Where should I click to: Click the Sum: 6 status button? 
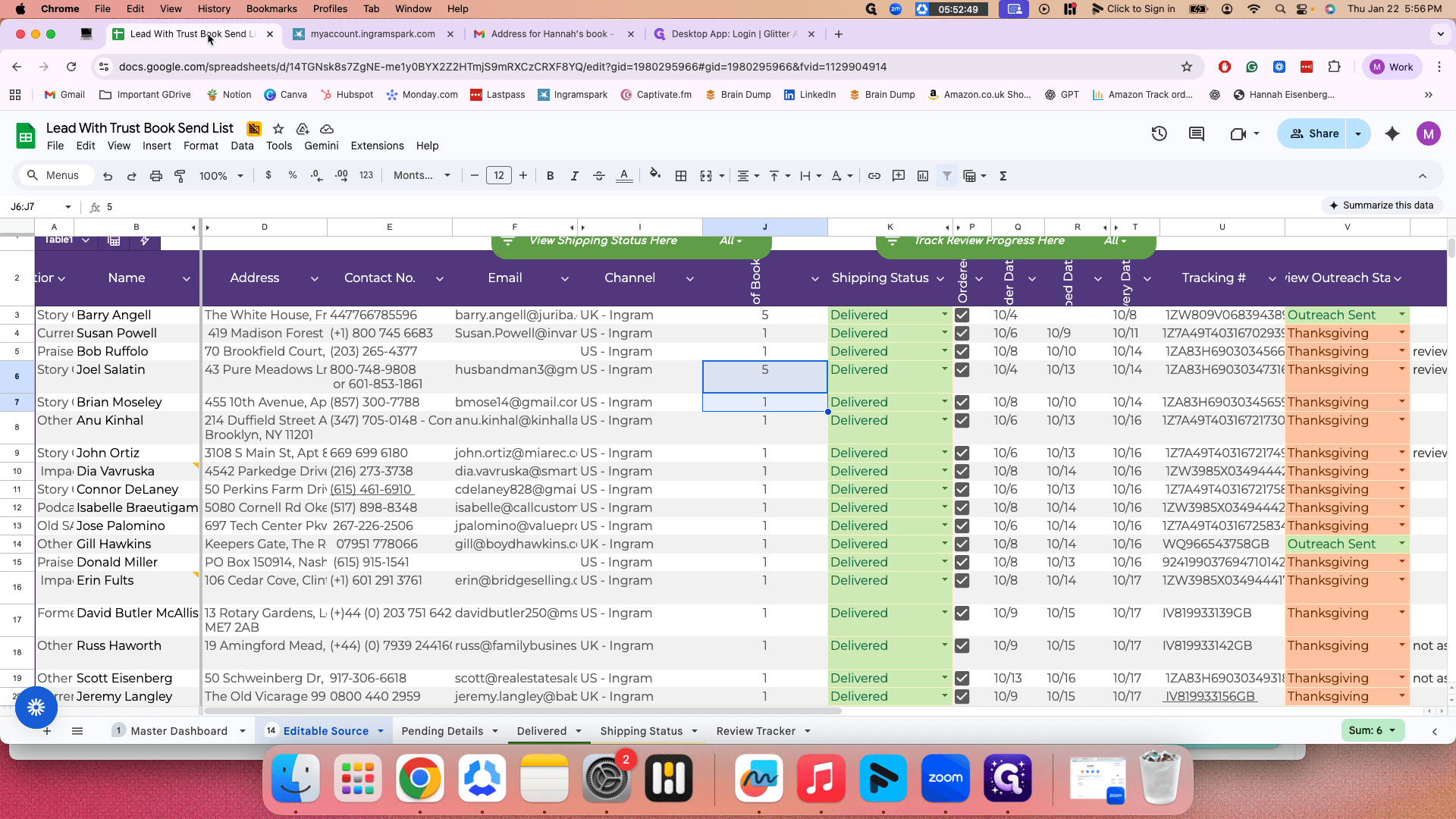(x=1372, y=730)
